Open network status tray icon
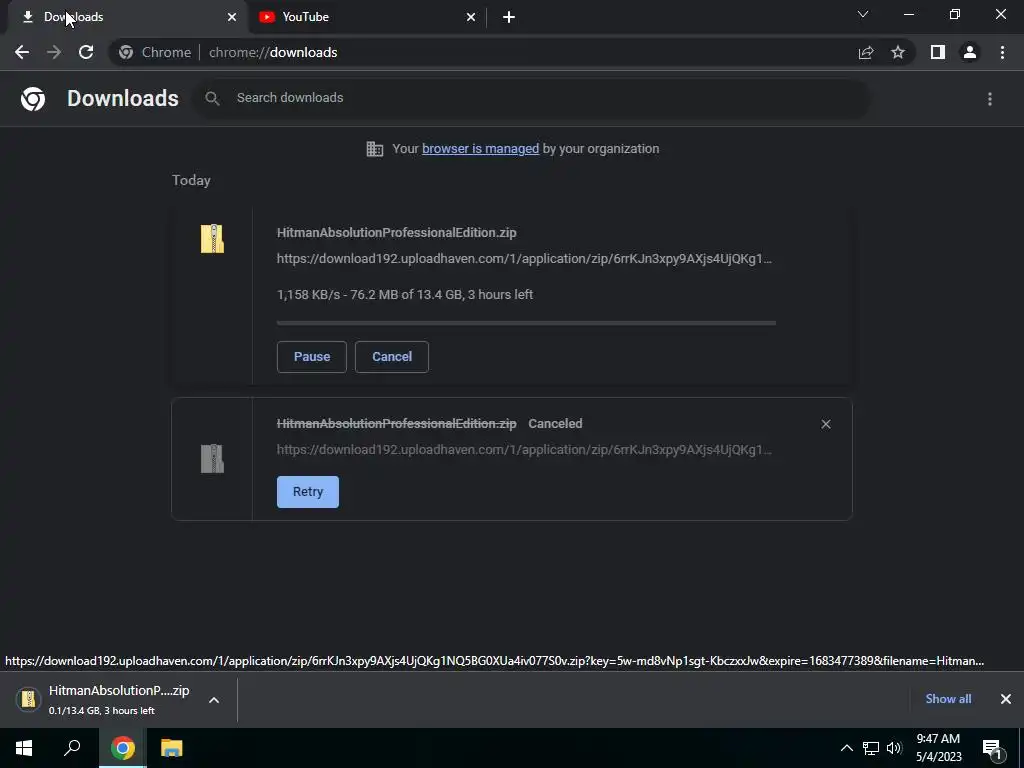The height and width of the screenshot is (768, 1024). (871, 748)
